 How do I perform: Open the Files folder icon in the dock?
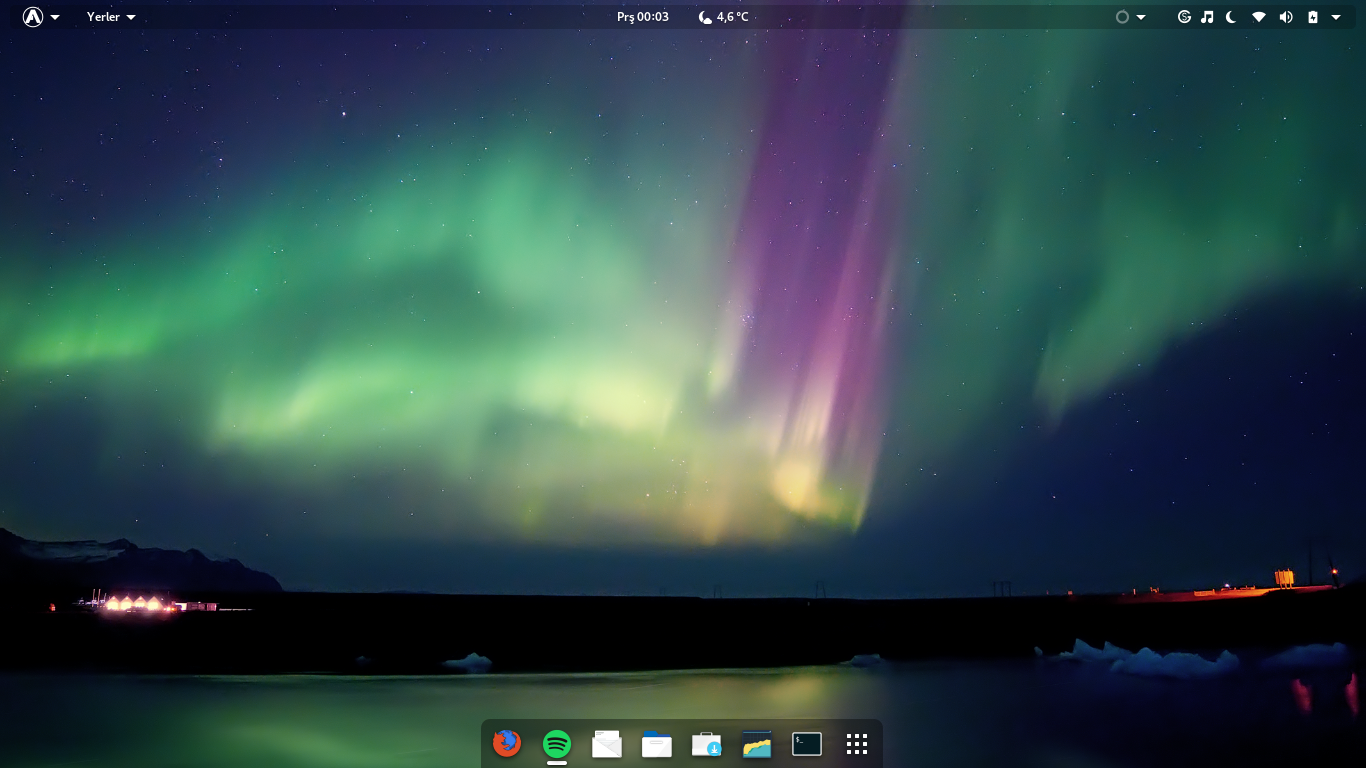pyautogui.click(x=657, y=744)
